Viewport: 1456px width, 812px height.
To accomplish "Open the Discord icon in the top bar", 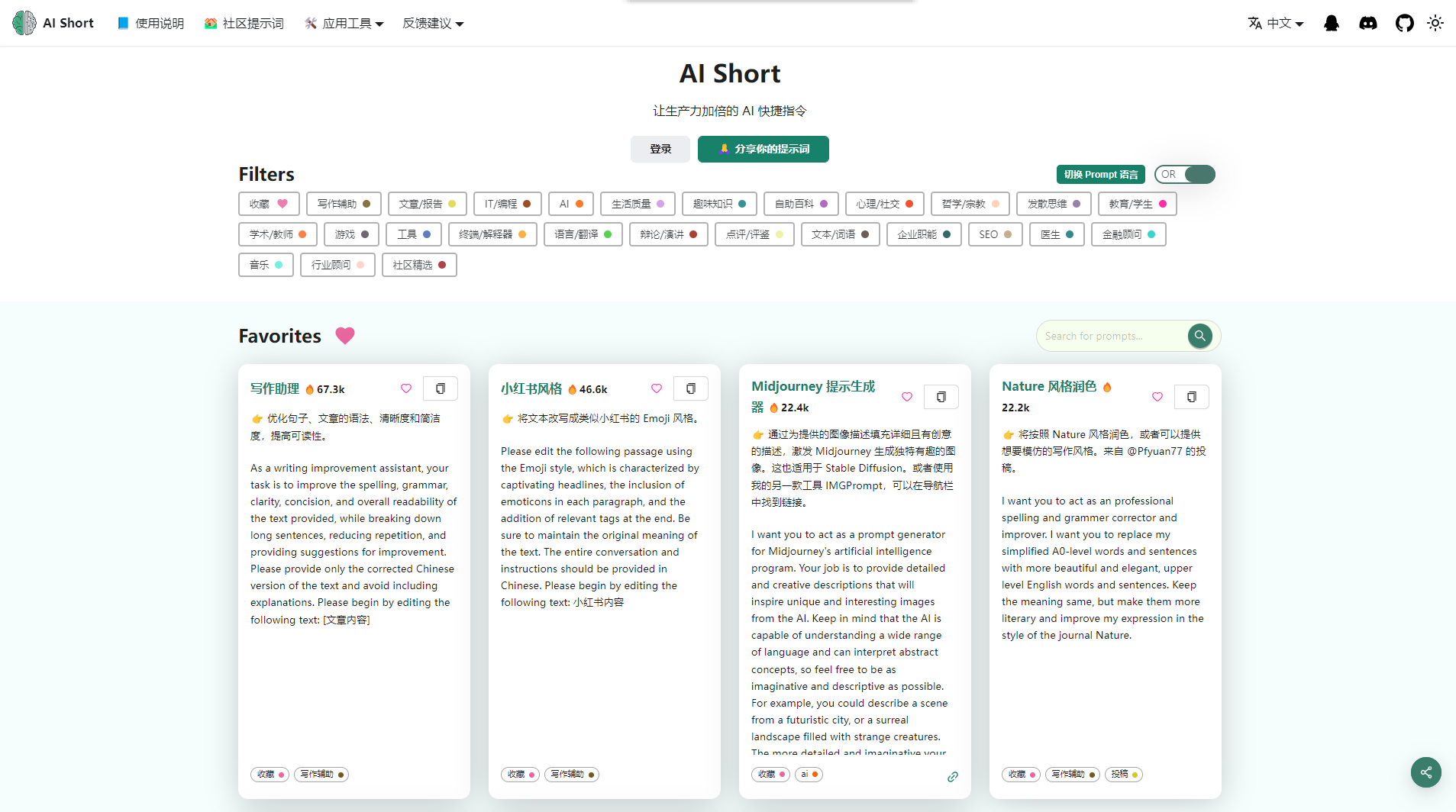I will 1367,23.
